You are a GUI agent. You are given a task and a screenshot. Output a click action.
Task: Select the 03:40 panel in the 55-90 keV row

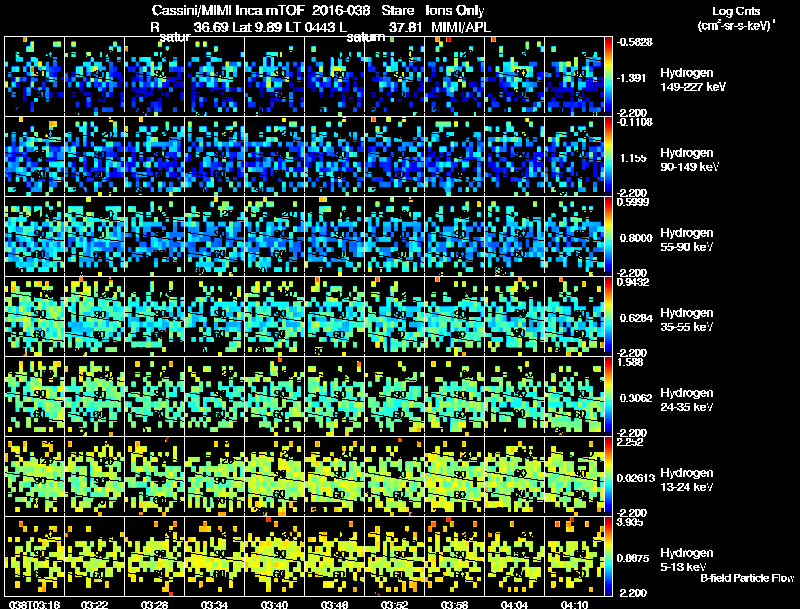point(274,236)
